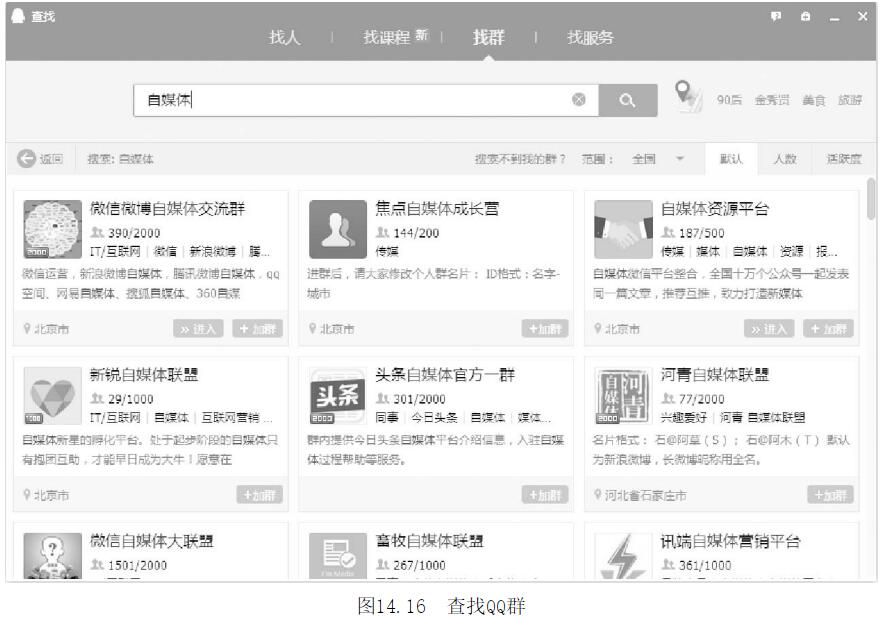The image size is (885, 617).
Task: Click the back arrow icon
Action: (27, 159)
